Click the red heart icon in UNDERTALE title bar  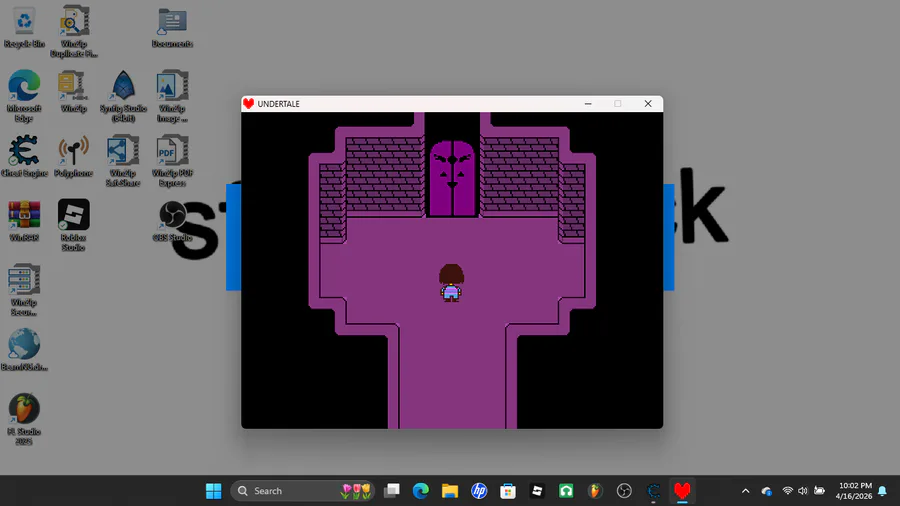(249, 104)
